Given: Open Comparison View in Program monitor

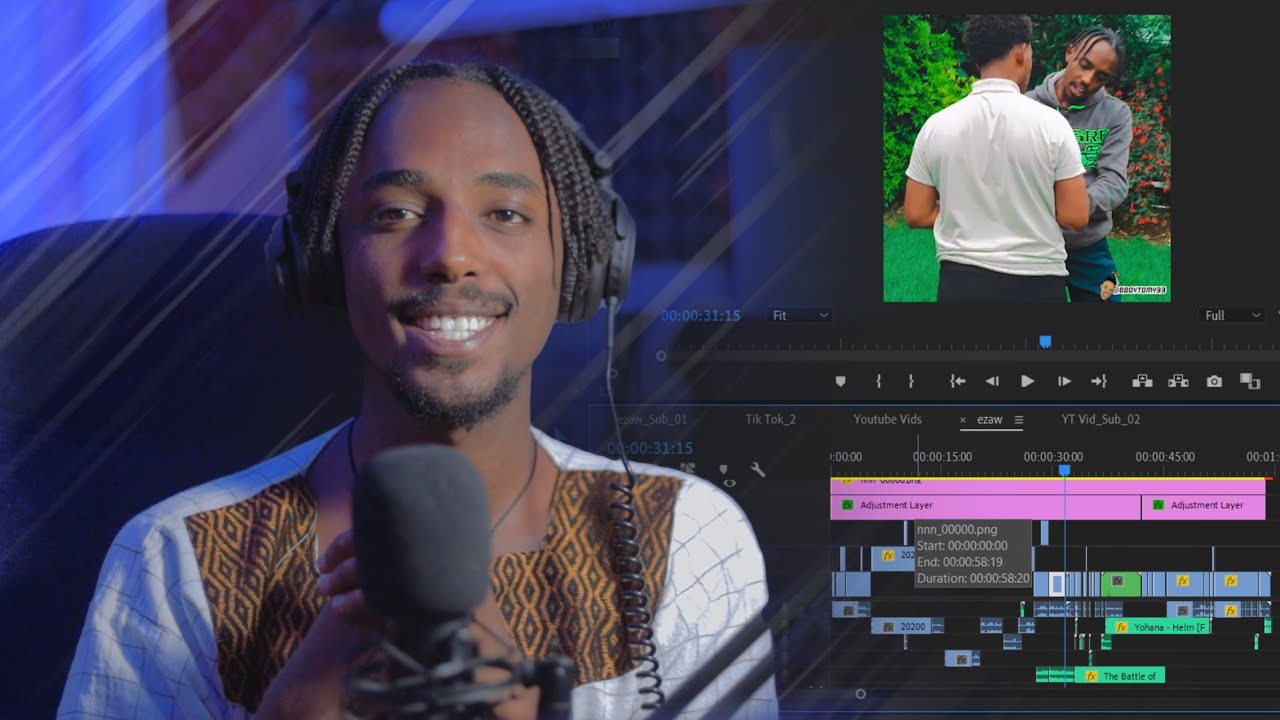Looking at the screenshot, I should [x=1250, y=381].
